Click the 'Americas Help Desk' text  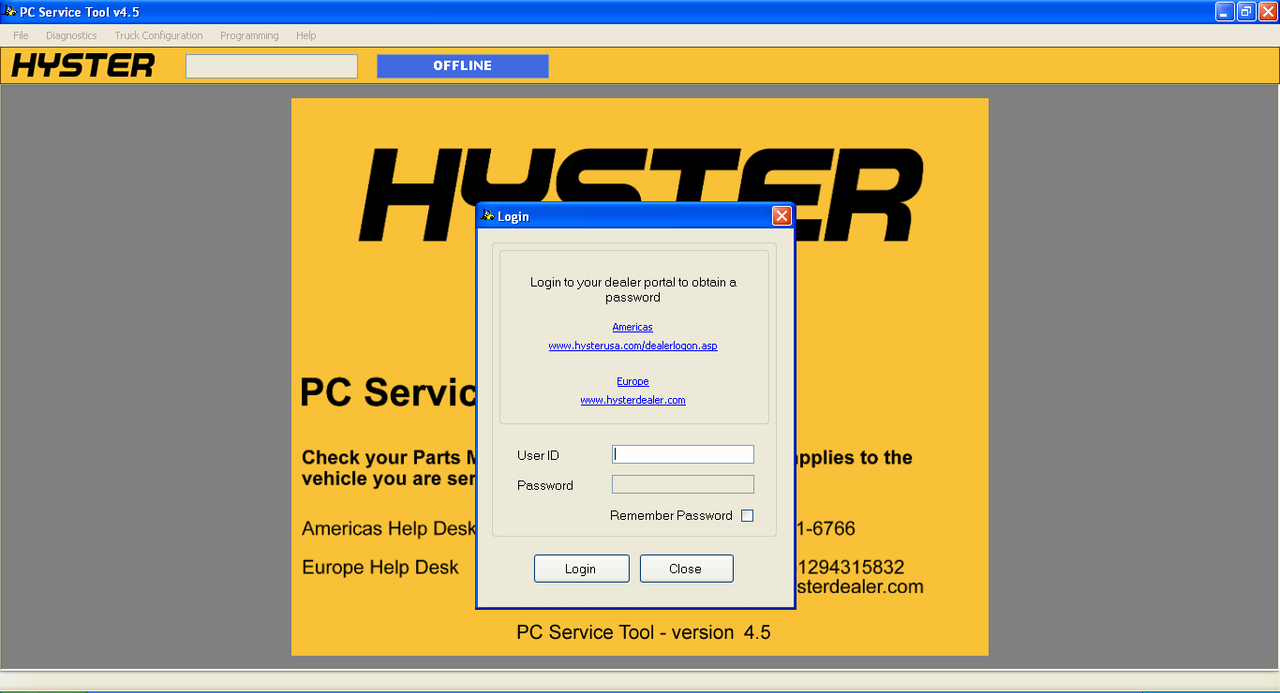389,528
